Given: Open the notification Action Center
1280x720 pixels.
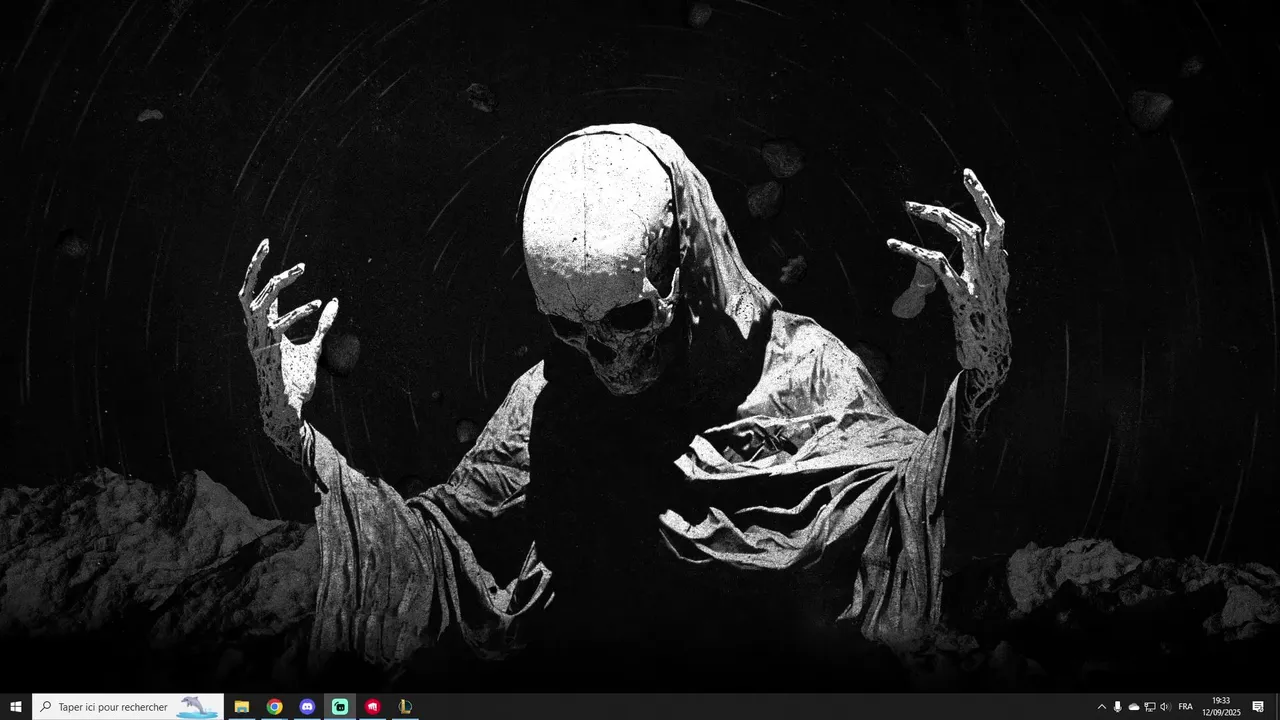Looking at the screenshot, I should pos(1258,707).
